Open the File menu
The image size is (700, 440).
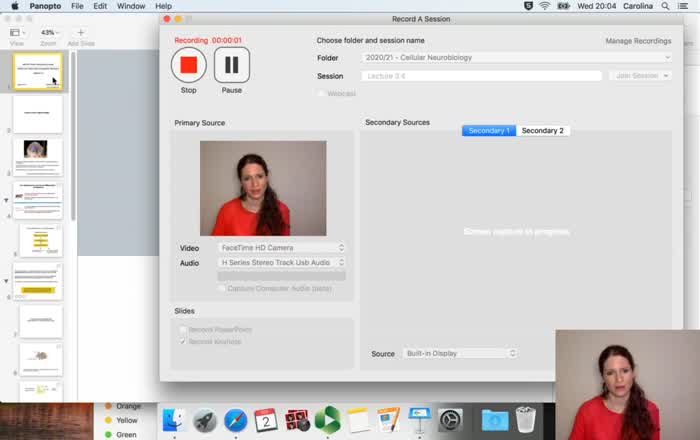tap(77, 6)
